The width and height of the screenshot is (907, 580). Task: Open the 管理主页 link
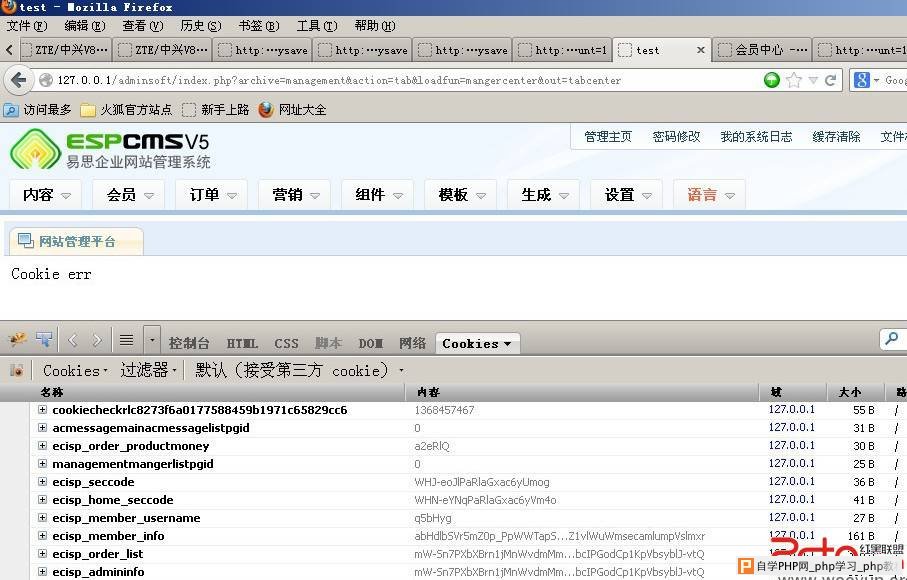[x=608, y=136]
